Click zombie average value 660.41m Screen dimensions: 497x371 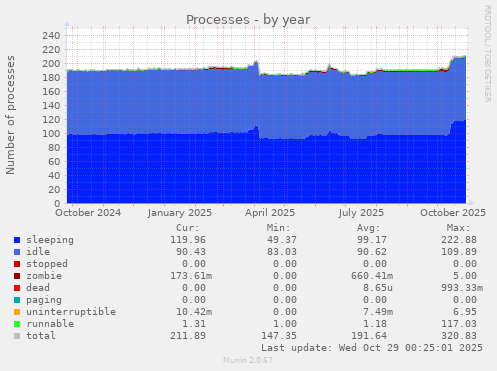point(372,276)
